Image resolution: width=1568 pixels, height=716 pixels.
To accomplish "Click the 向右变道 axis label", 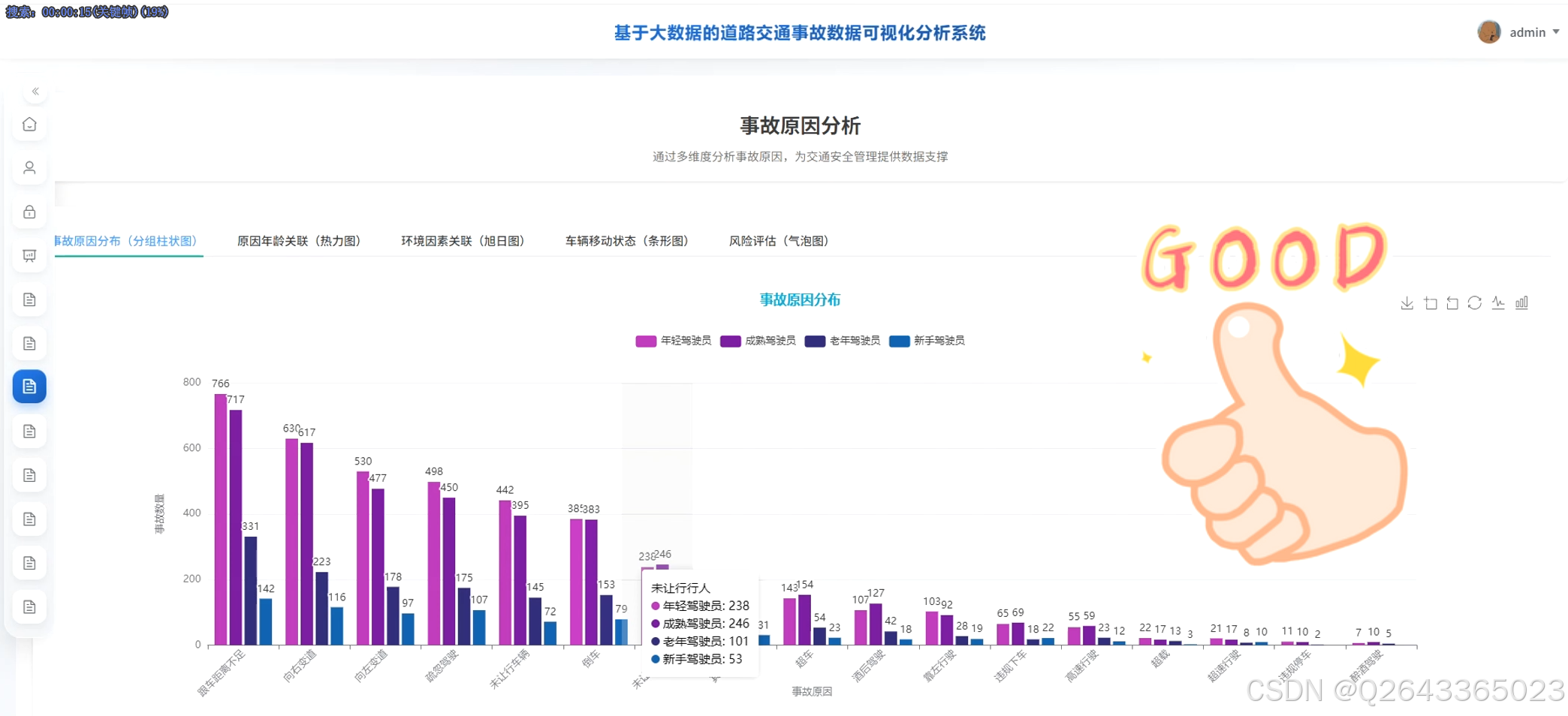I will pyautogui.click(x=300, y=666).
